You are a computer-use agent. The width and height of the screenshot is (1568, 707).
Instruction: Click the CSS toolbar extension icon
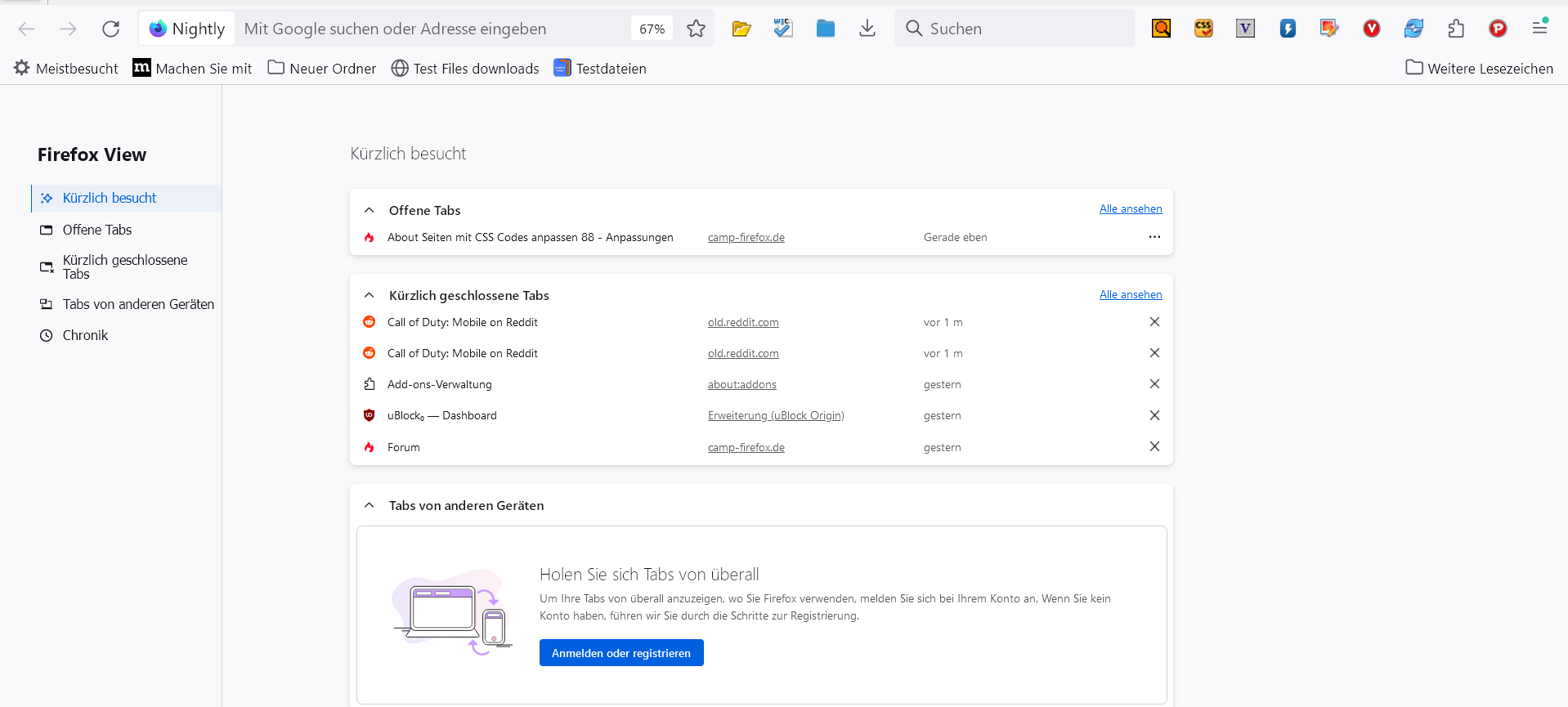pyautogui.click(x=1203, y=29)
